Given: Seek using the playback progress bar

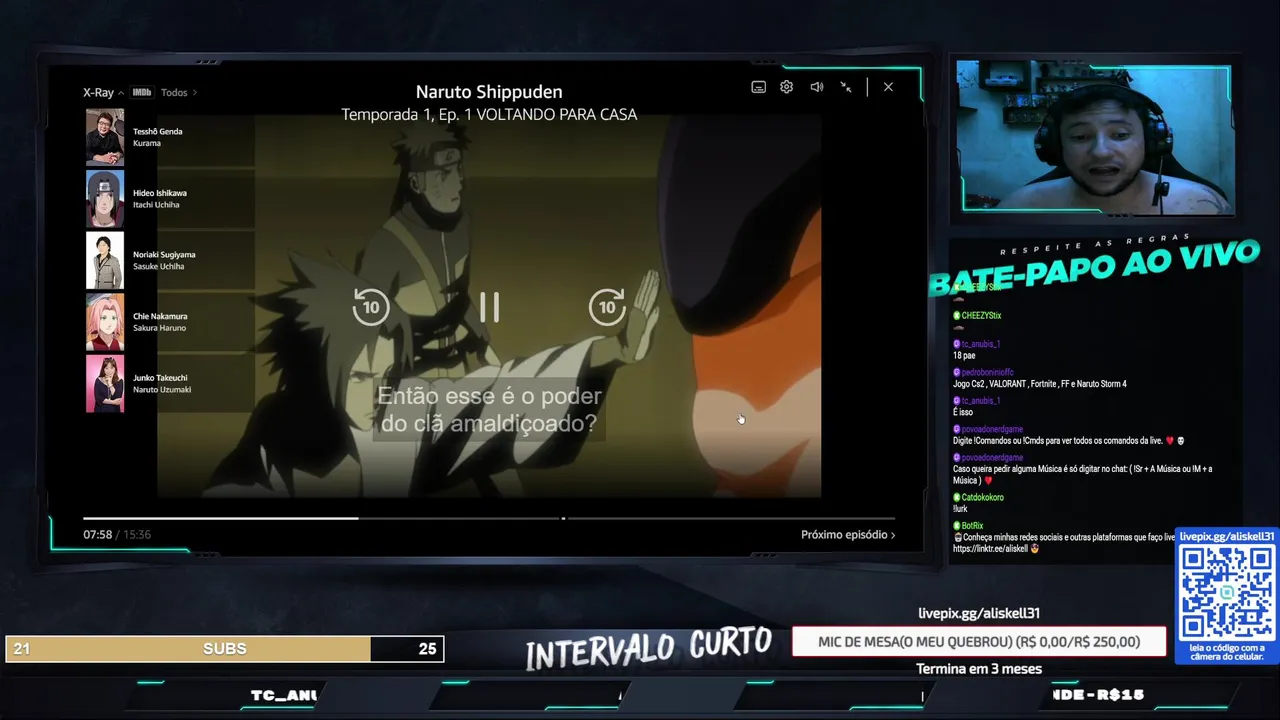Looking at the screenshot, I should (x=489, y=518).
